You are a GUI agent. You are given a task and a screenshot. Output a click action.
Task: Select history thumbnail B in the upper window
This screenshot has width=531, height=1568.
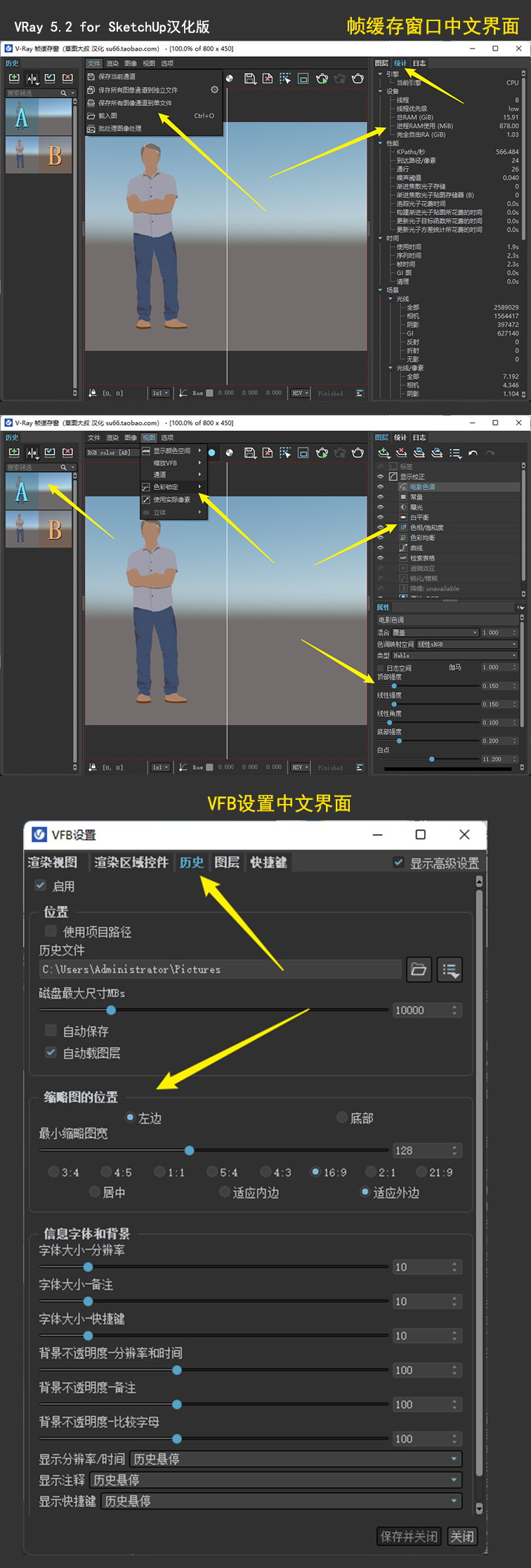pos(39,154)
